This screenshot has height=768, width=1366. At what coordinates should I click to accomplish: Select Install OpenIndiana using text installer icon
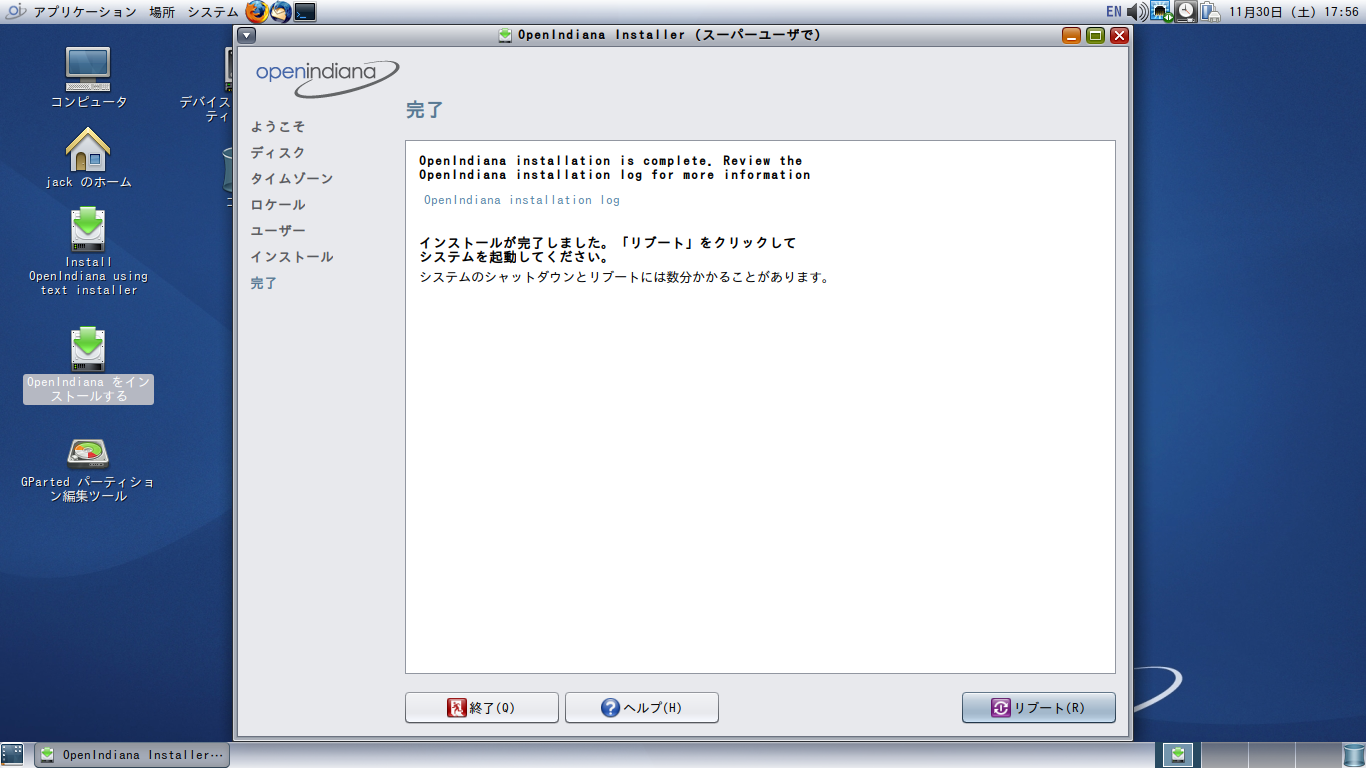[88, 251]
